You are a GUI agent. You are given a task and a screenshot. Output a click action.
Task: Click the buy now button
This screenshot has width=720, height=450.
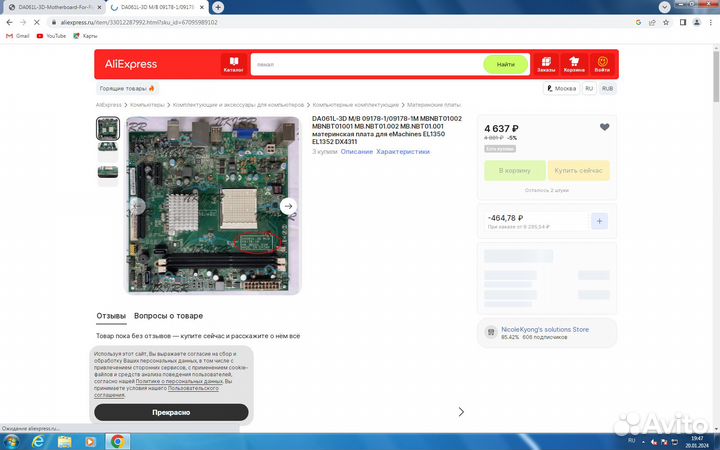tap(579, 170)
